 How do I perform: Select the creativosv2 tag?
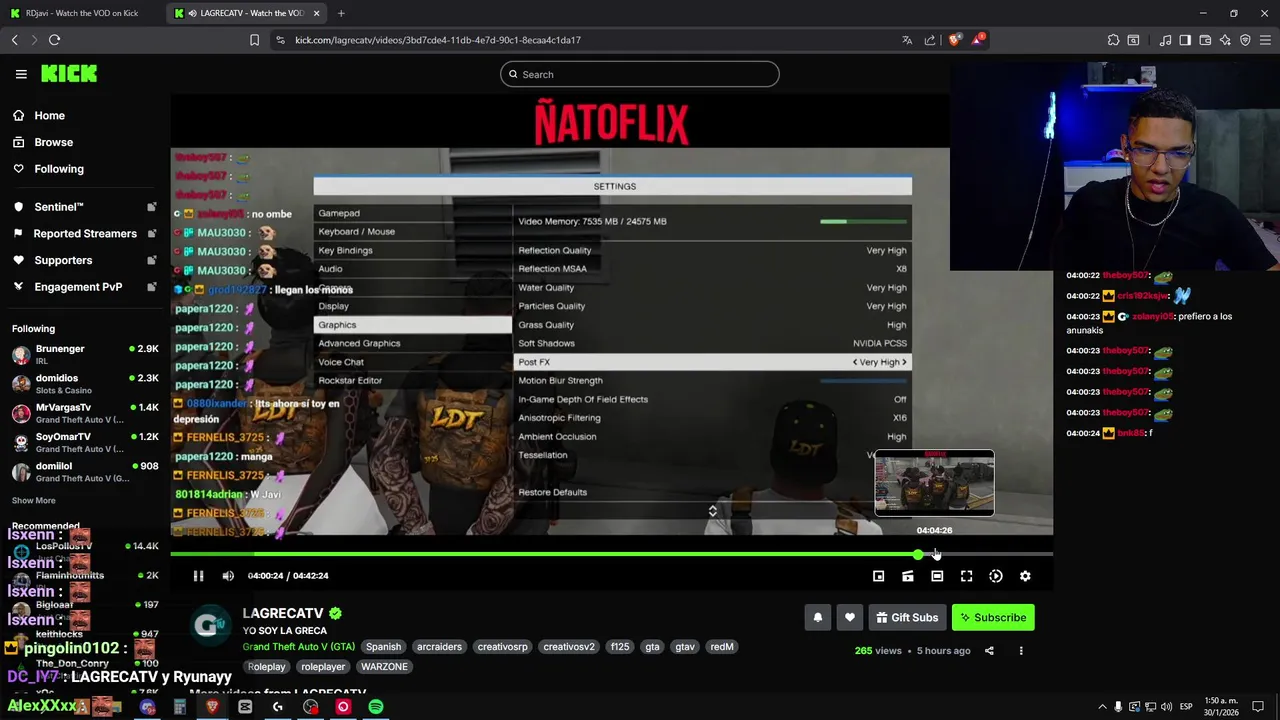(569, 647)
